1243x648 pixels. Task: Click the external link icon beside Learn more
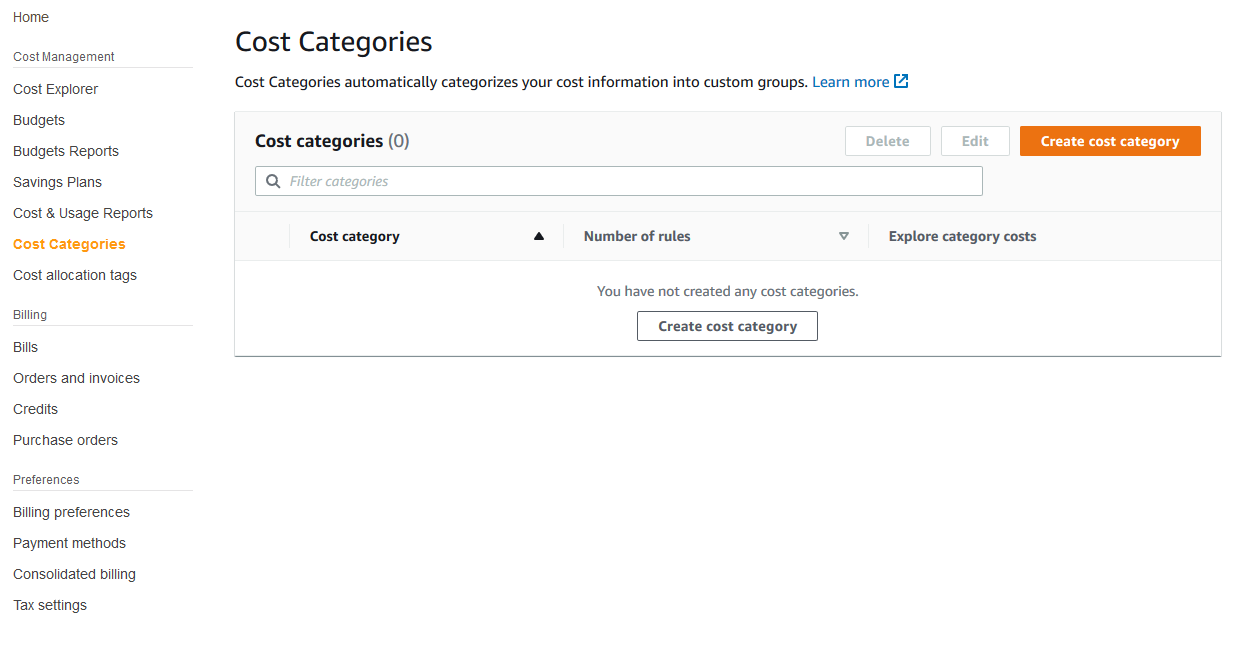pos(899,81)
